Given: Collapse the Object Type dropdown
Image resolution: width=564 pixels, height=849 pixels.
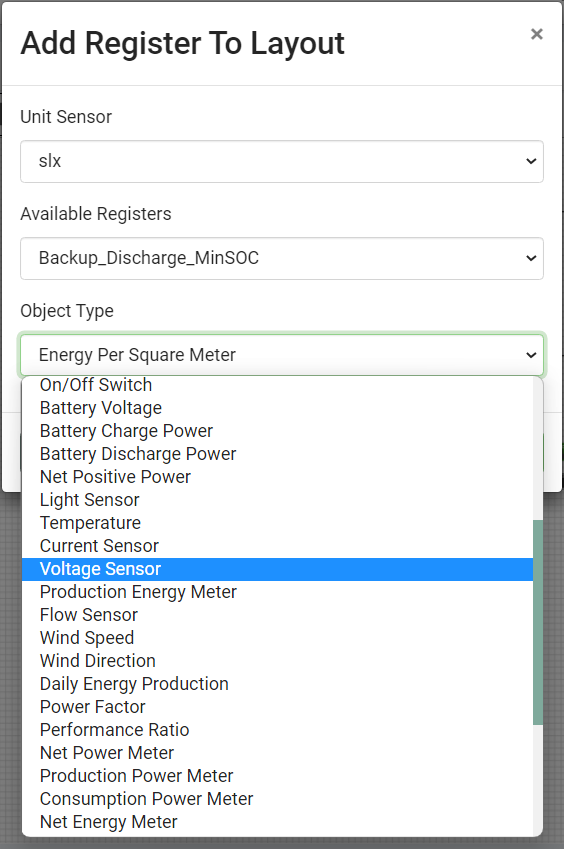Looking at the screenshot, I should pyautogui.click(x=282, y=355).
